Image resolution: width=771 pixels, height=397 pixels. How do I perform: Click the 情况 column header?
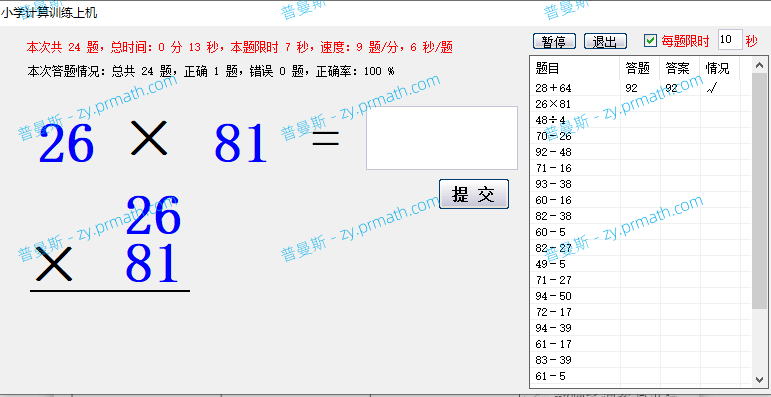point(720,69)
